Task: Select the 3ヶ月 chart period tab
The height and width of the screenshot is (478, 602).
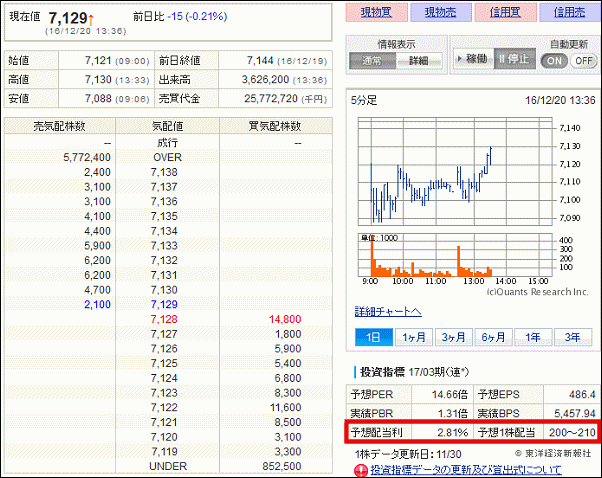Action: click(455, 336)
